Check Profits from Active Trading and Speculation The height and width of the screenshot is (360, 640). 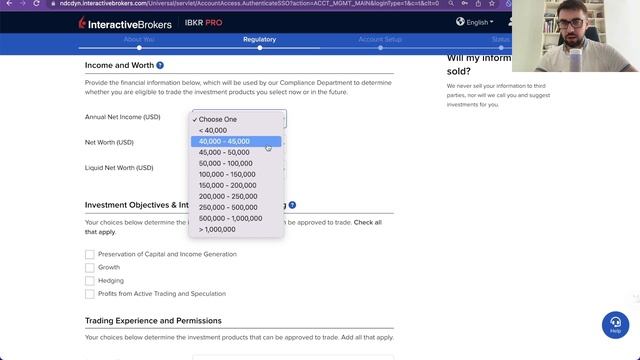90,294
